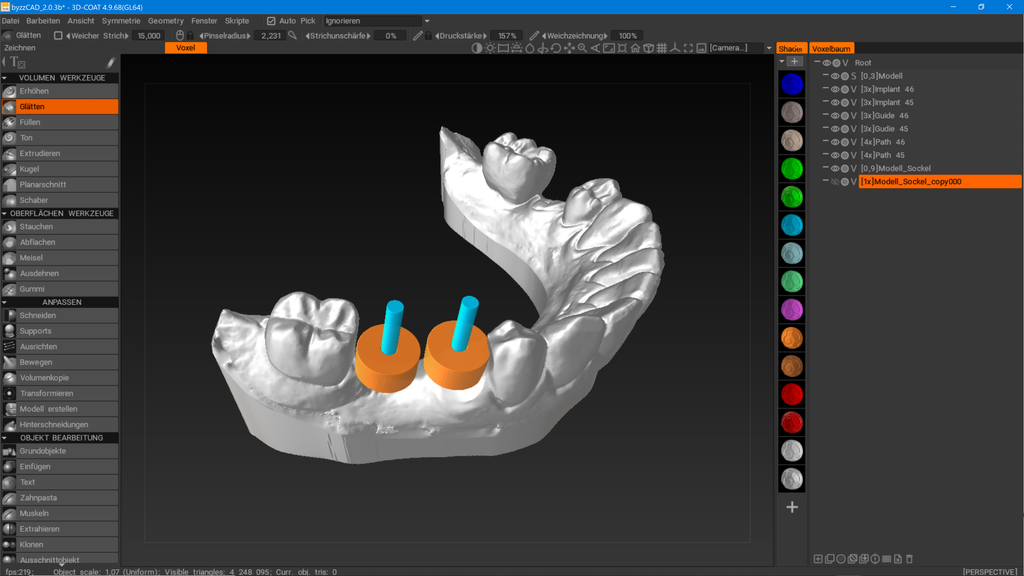Choose the Ton sculpt tool
This screenshot has height=576, width=1024.
coord(60,138)
